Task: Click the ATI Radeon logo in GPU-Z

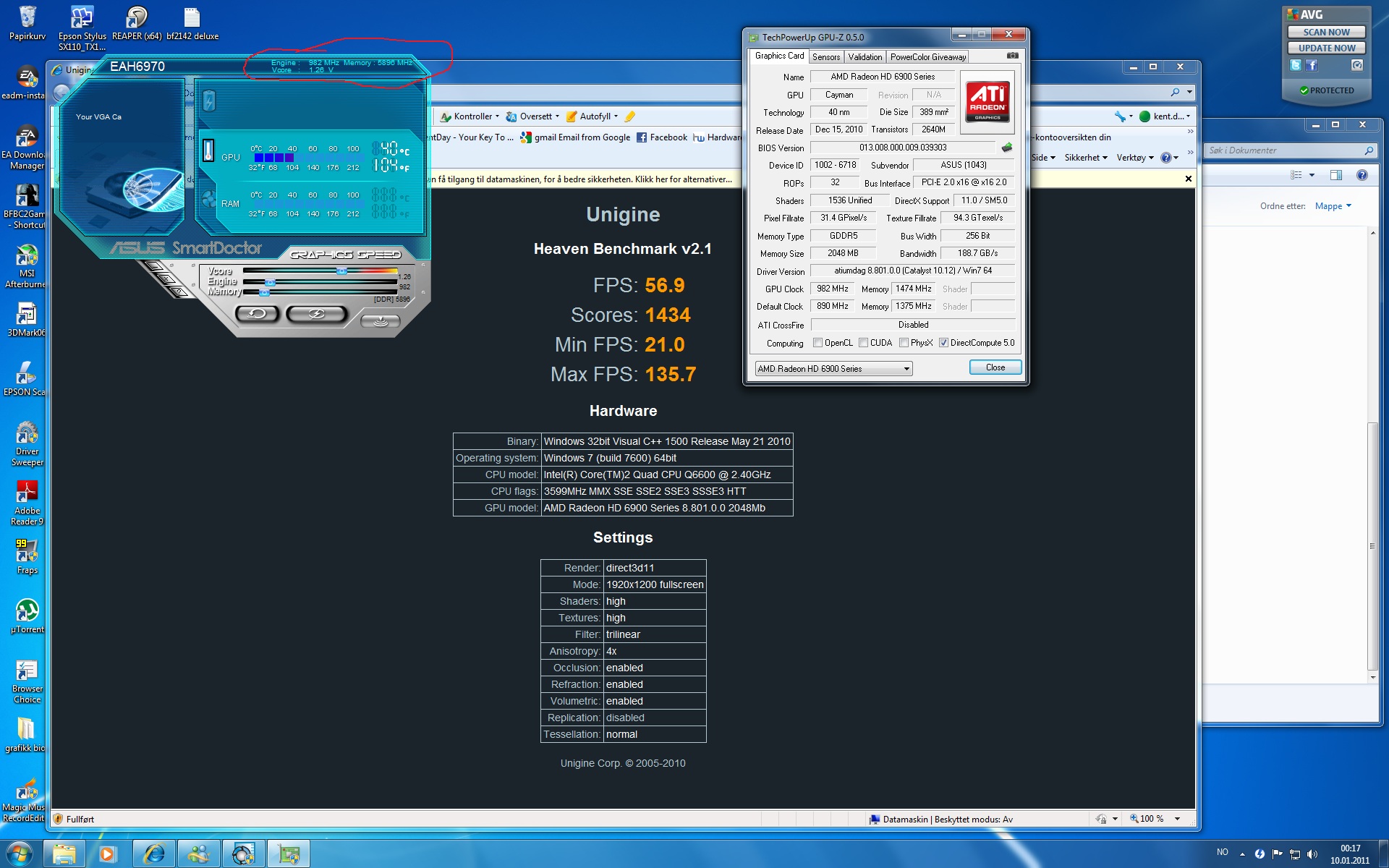Action: (987, 102)
